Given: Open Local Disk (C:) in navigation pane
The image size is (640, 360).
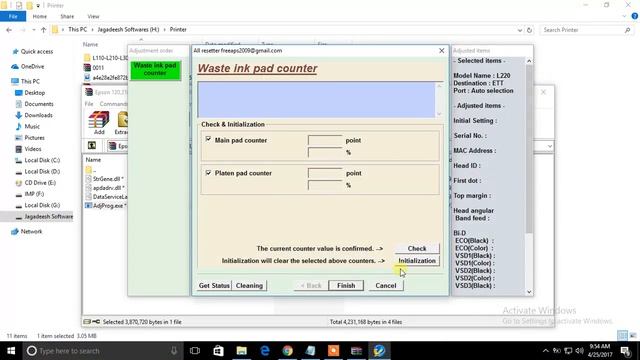Looking at the screenshot, I should pos(42,160).
